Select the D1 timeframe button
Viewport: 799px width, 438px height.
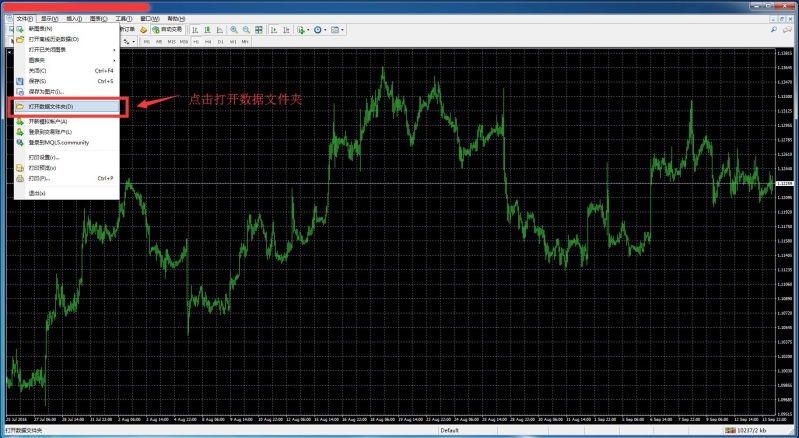tap(220, 42)
